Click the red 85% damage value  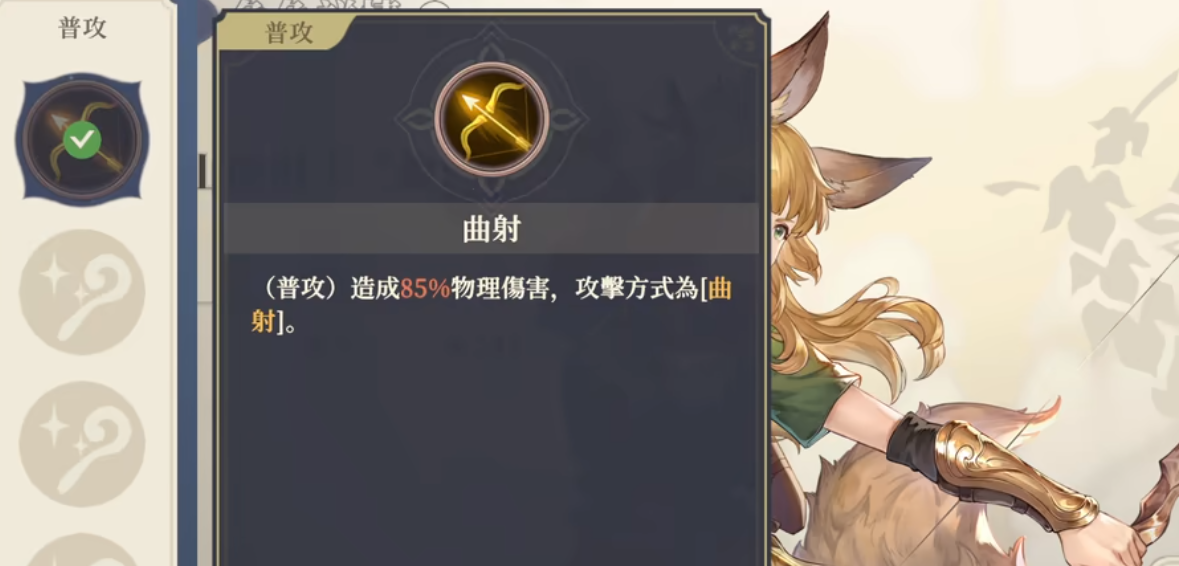pyautogui.click(x=425, y=290)
